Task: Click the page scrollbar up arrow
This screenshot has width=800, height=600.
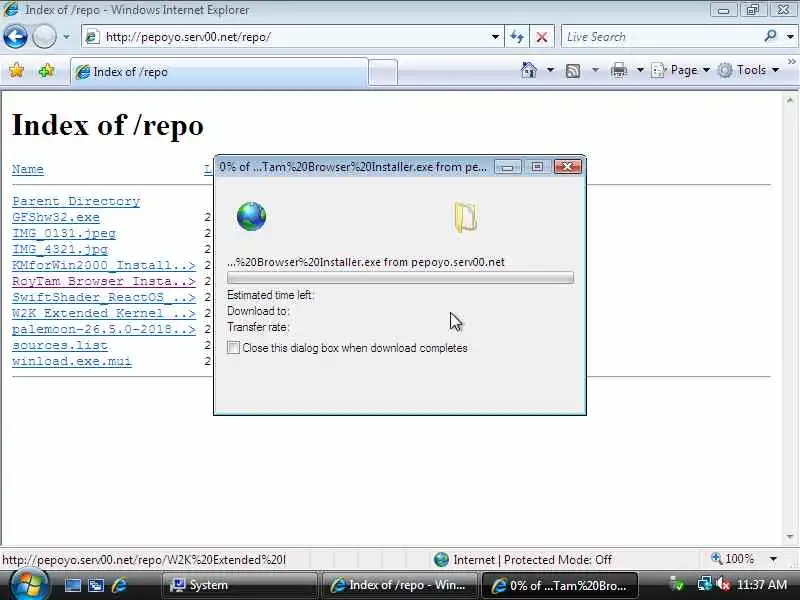Action: click(x=790, y=100)
